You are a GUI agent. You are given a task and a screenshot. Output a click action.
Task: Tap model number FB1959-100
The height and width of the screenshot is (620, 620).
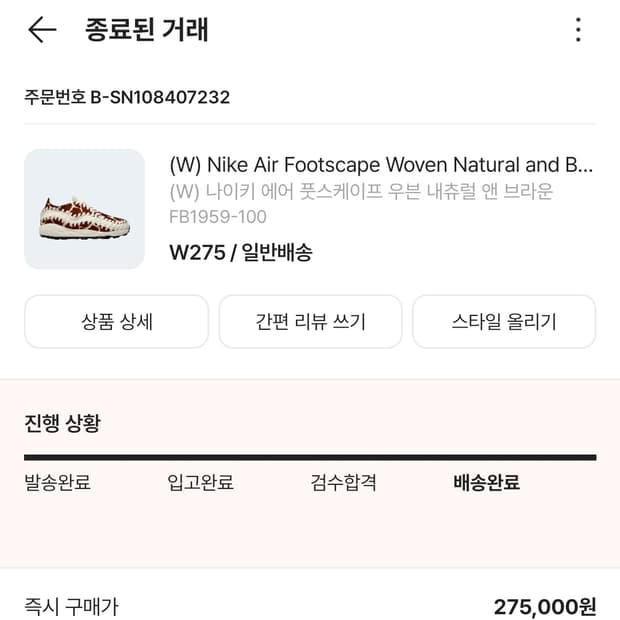(218, 217)
